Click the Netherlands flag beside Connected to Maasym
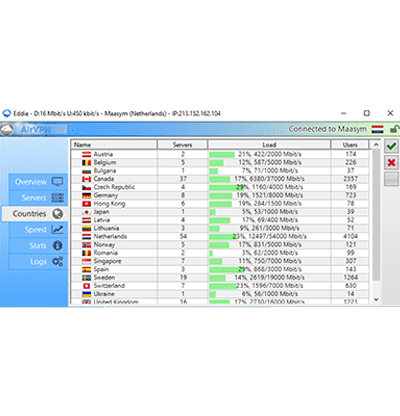This screenshot has width=400, height=416. tap(378, 129)
